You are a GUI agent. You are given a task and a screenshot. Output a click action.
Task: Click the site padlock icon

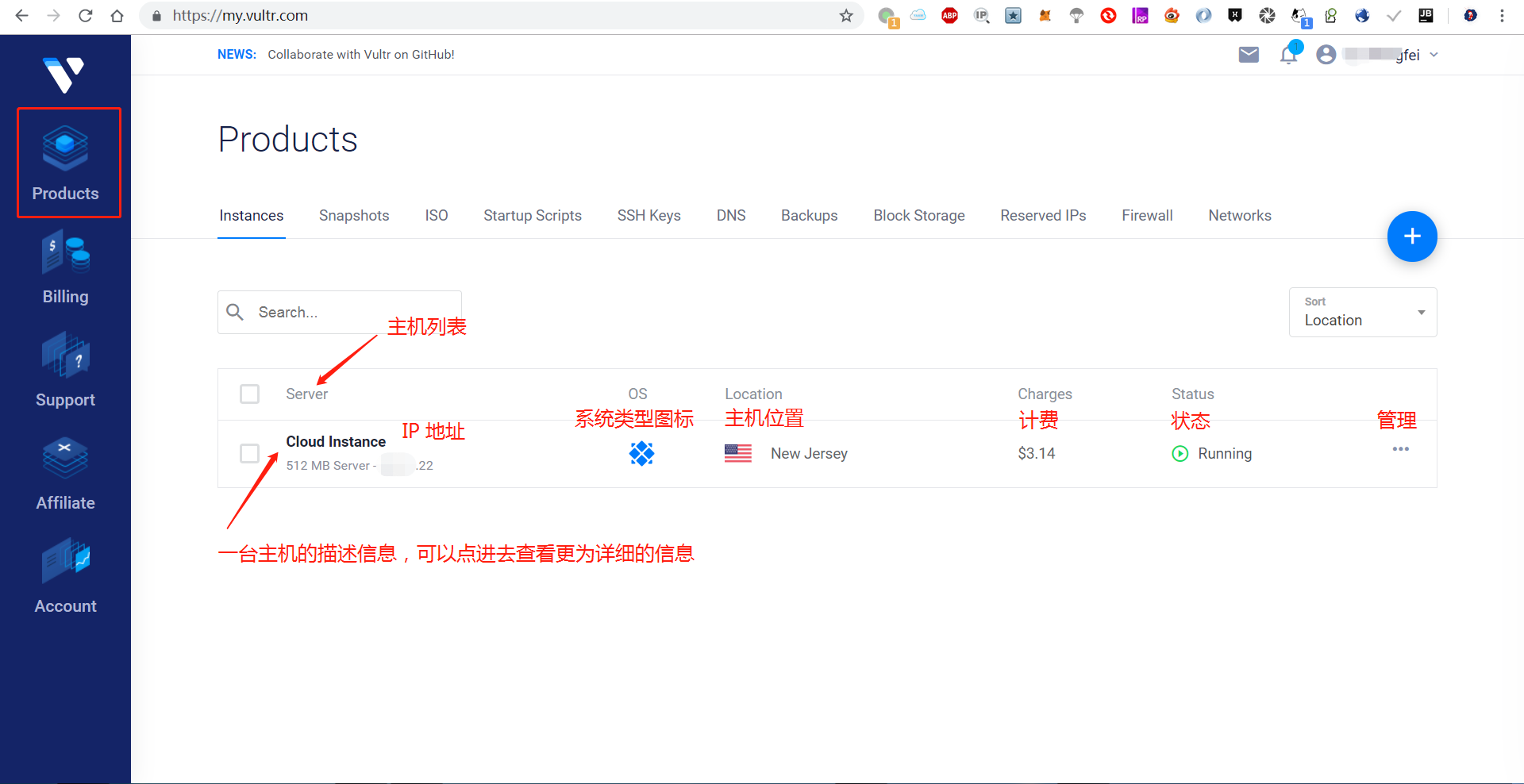pos(156,16)
